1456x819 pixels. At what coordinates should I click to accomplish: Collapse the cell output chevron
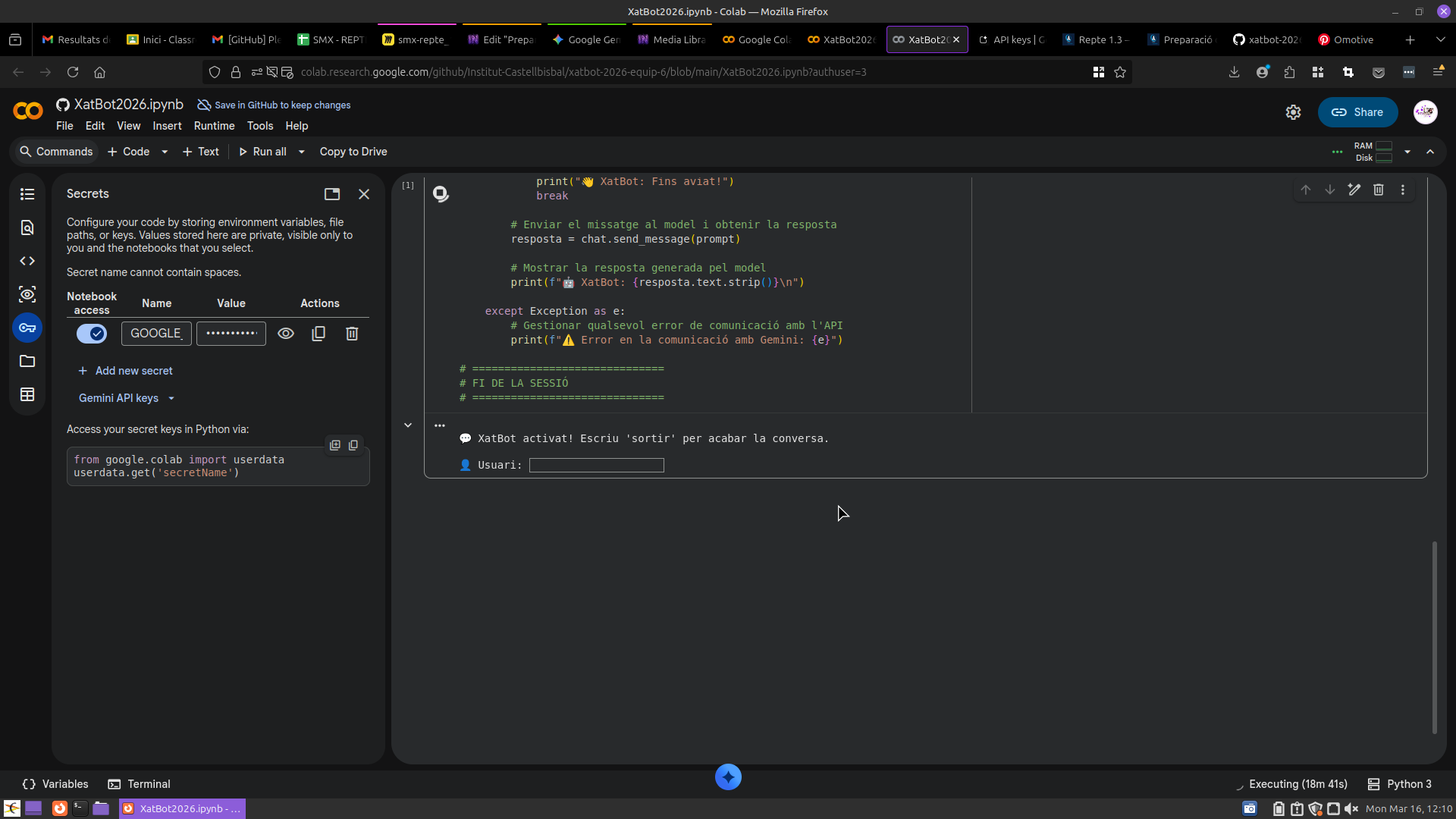[408, 425]
